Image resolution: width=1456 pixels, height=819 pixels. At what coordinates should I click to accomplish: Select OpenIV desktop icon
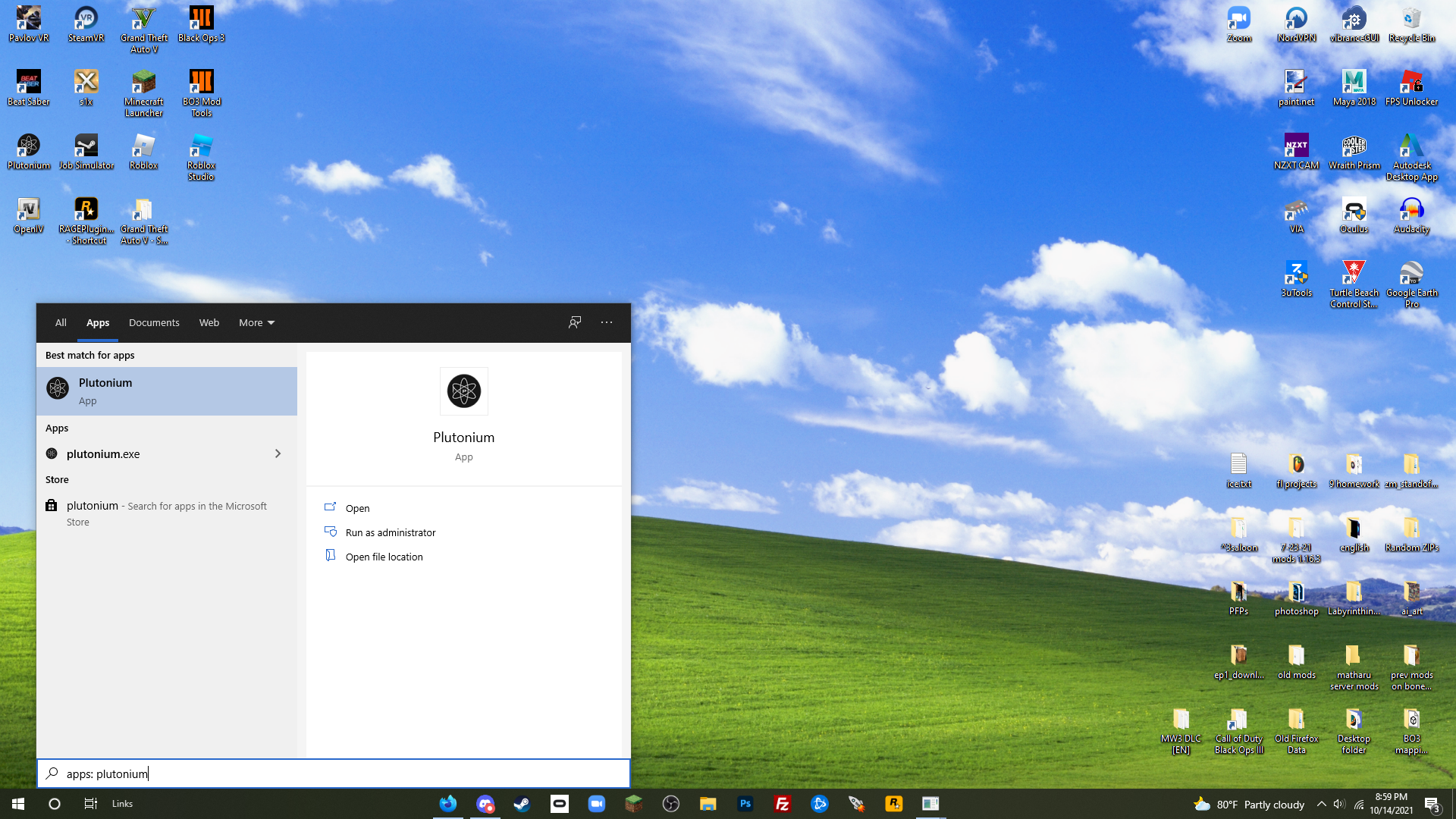(x=29, y=215)
